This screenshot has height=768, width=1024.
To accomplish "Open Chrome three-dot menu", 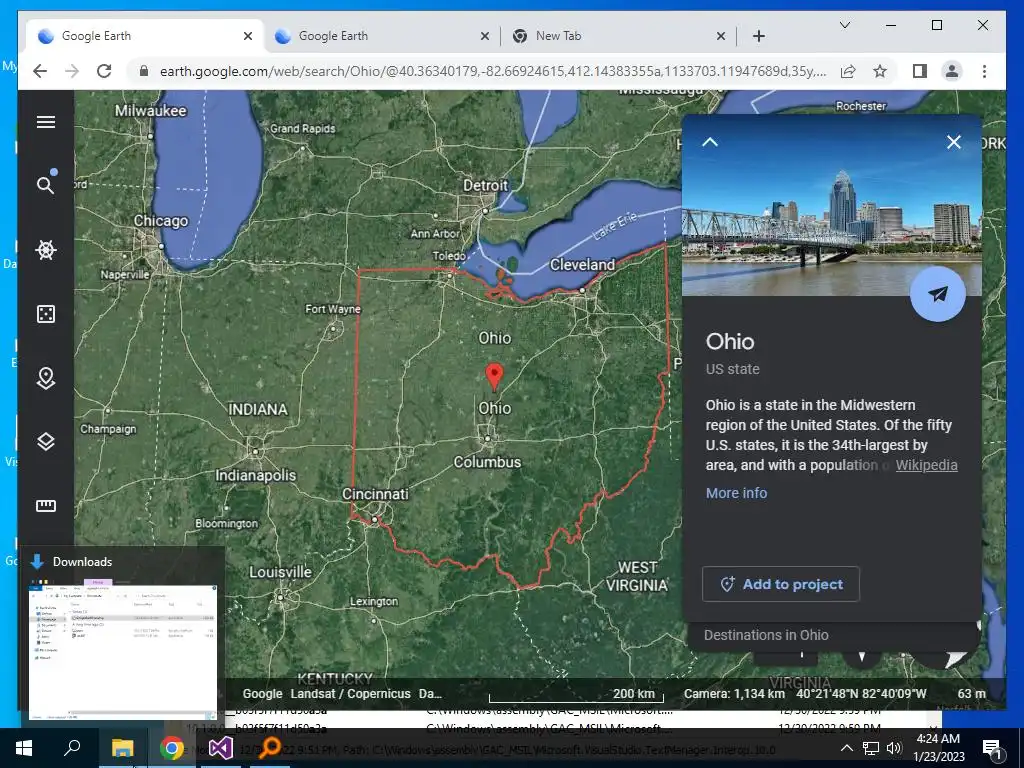I will point(984,71).
